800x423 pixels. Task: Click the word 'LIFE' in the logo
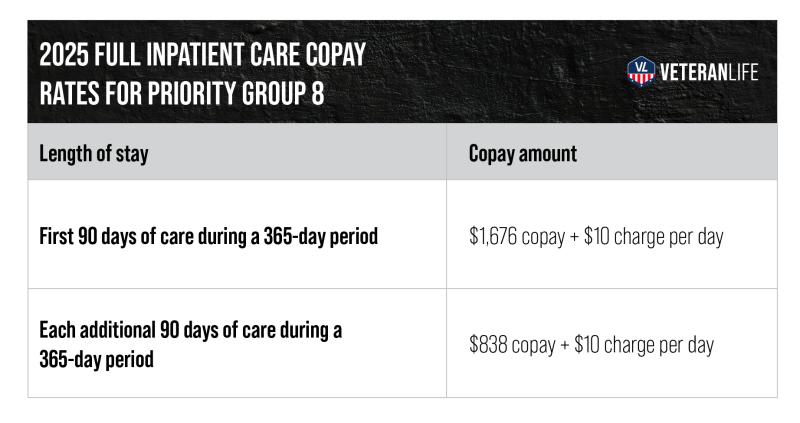click(742, 72)
